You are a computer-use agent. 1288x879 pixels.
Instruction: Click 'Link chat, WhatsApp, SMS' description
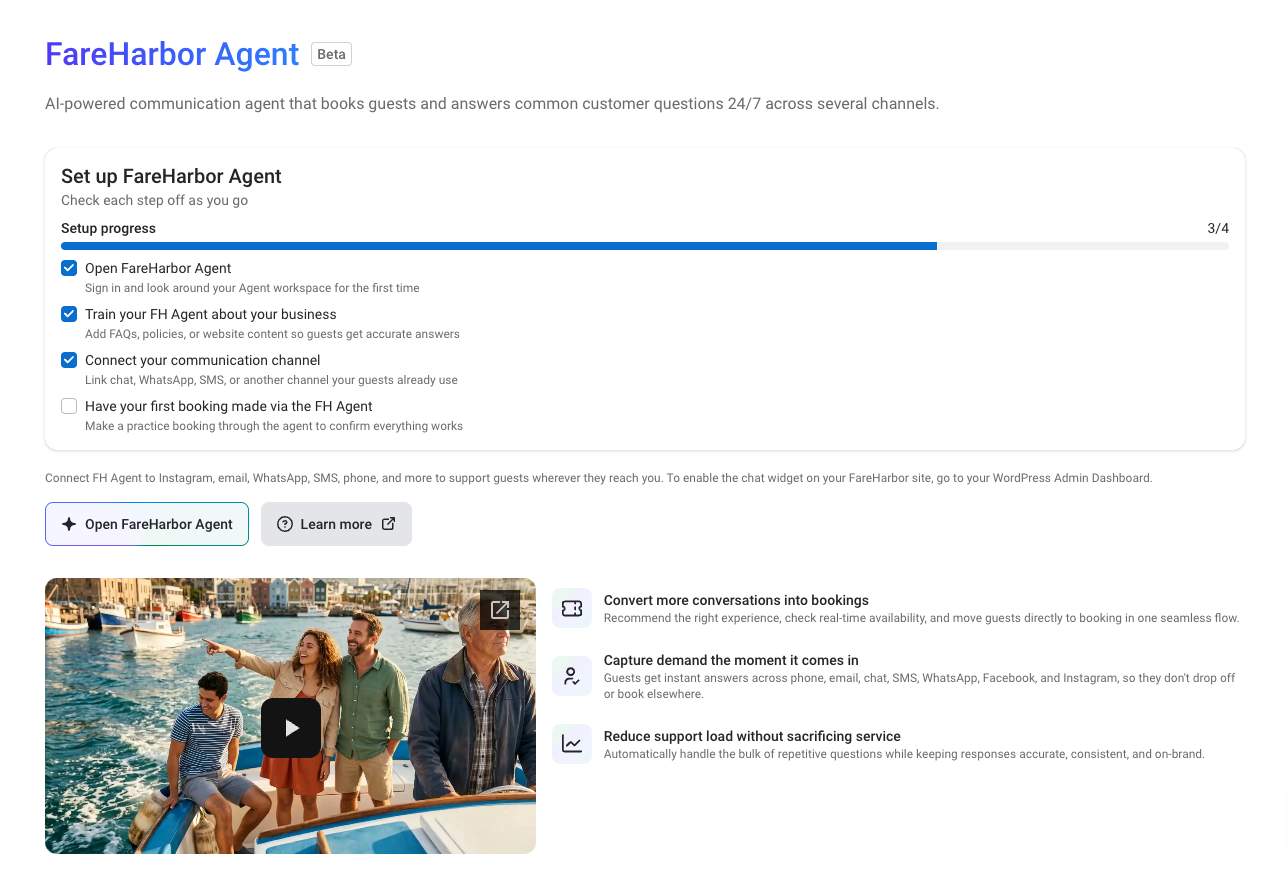click(x=271, y=380)
